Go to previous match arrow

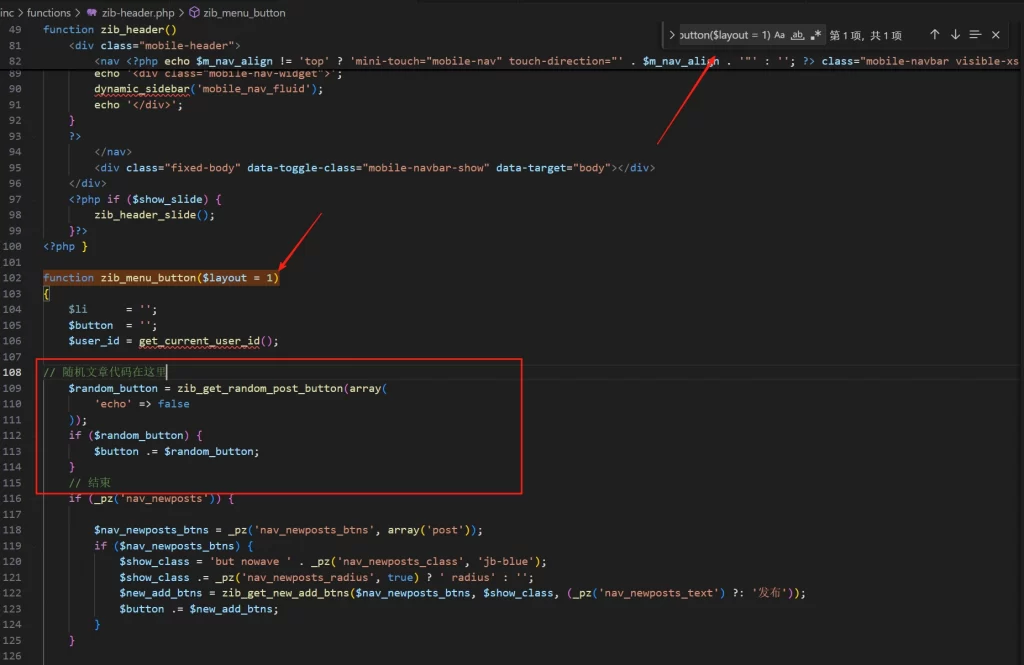pos(934,35)
